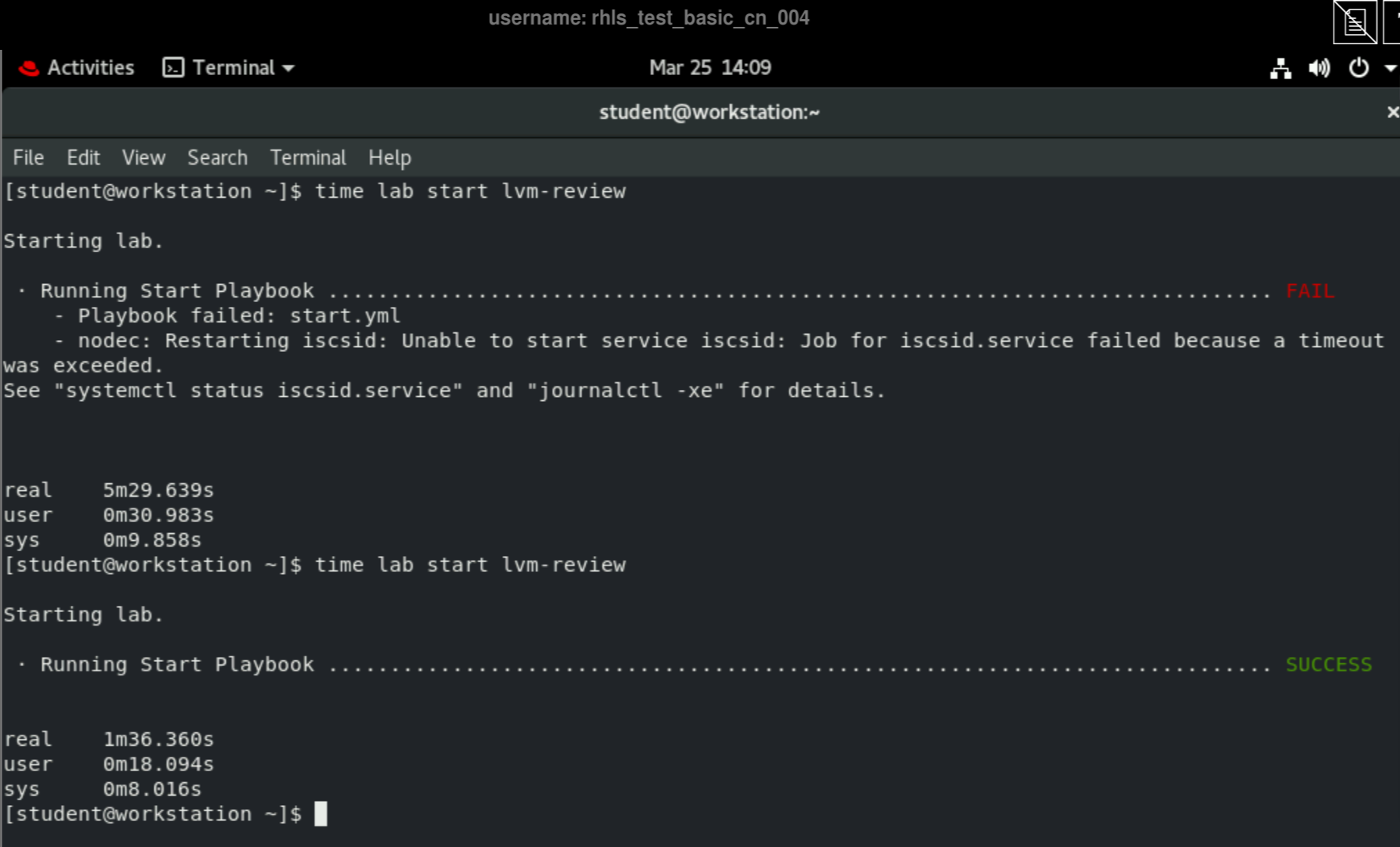
Task: Click the document icon at top right
Action: click(1354, 22)
